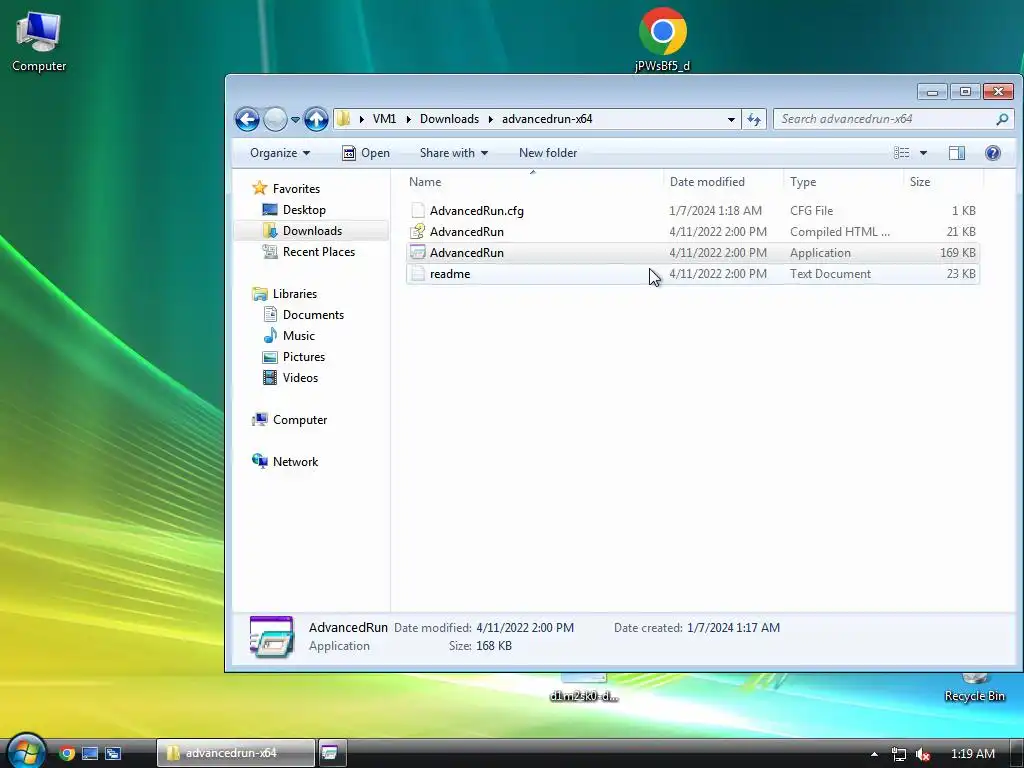Click Open on the toolbar
The width and height of the screenshot is (1024, 768).
click(x=366, y=153)
